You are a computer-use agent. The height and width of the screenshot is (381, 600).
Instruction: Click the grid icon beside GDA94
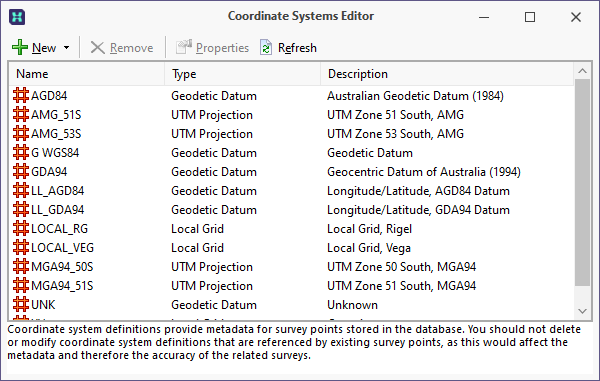point(21,171)
